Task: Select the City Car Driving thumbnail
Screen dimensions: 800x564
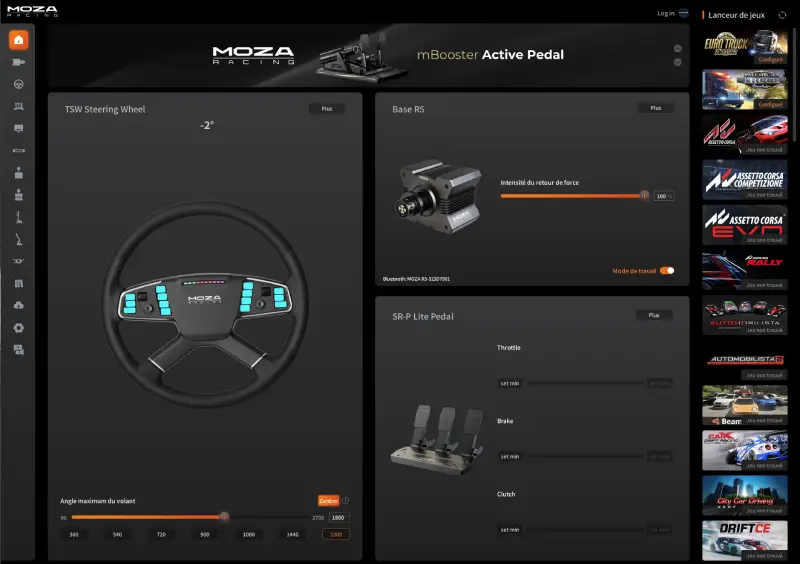Action: coord(744,496)
